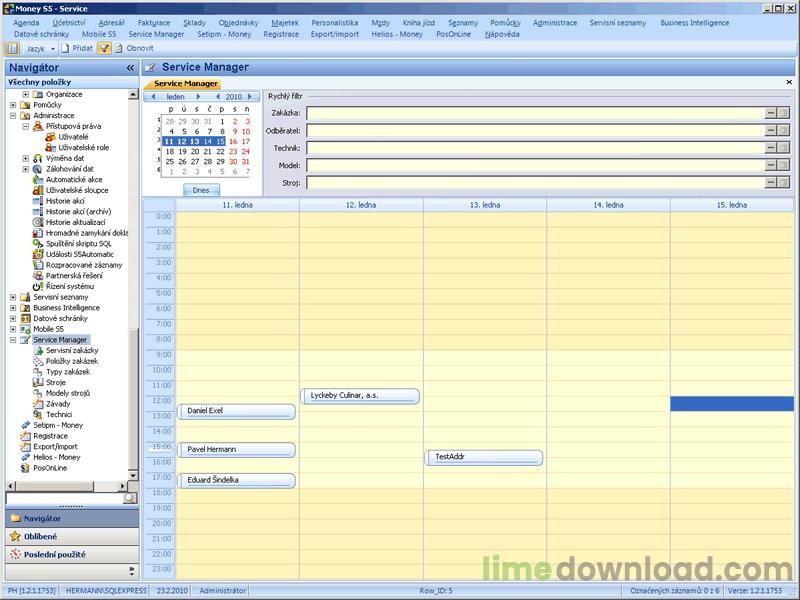Open the Účetnictví menu
The image size is (800, 600).
pos(69,23)
